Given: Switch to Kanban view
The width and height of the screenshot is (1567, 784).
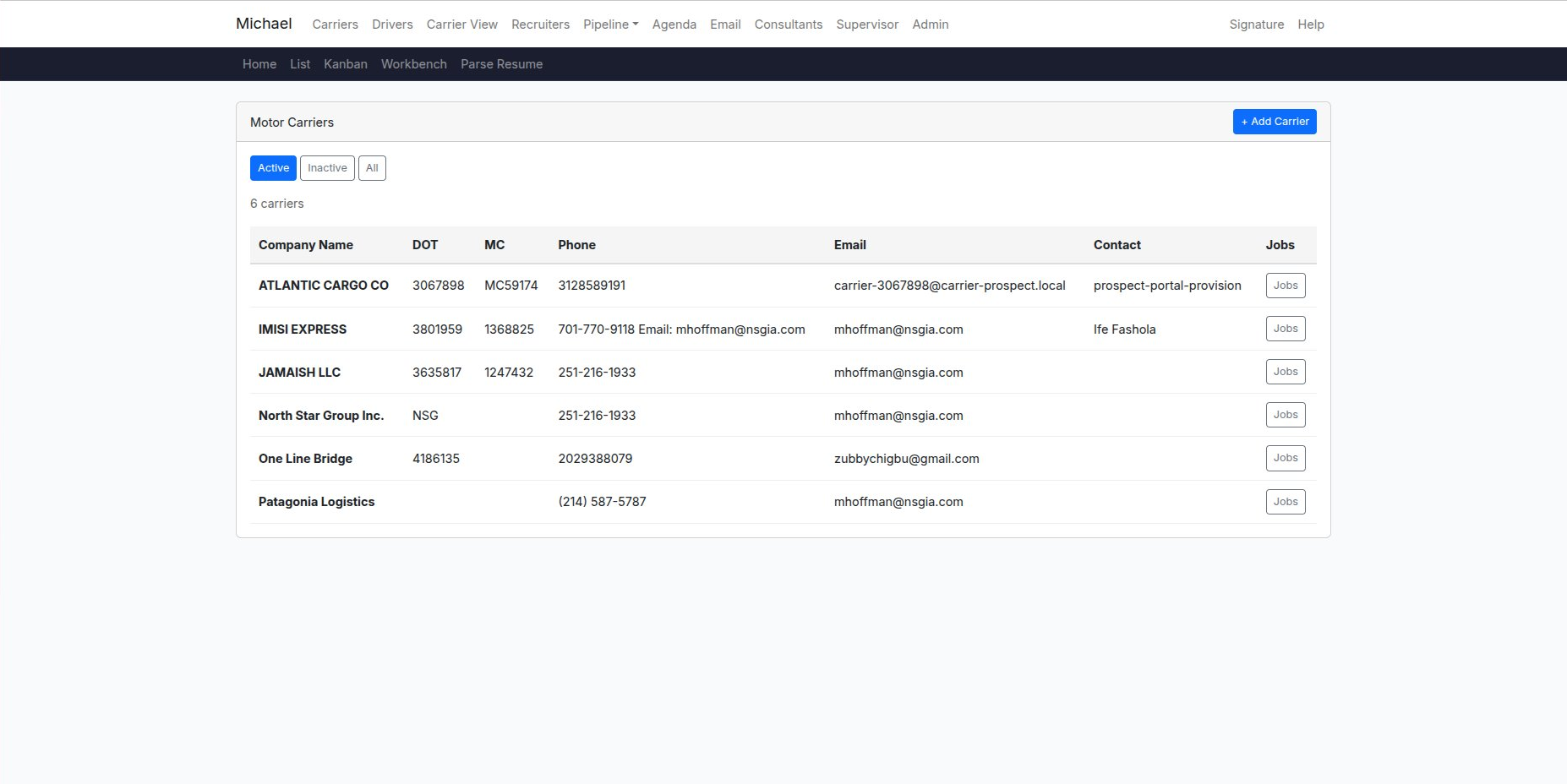Looking at the screenshot, I should point(346,64).
